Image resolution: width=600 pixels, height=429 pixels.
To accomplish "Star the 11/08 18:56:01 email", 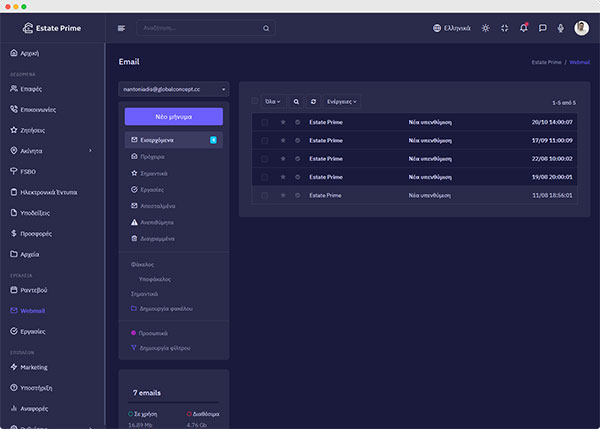I will [x=283, y=195].
